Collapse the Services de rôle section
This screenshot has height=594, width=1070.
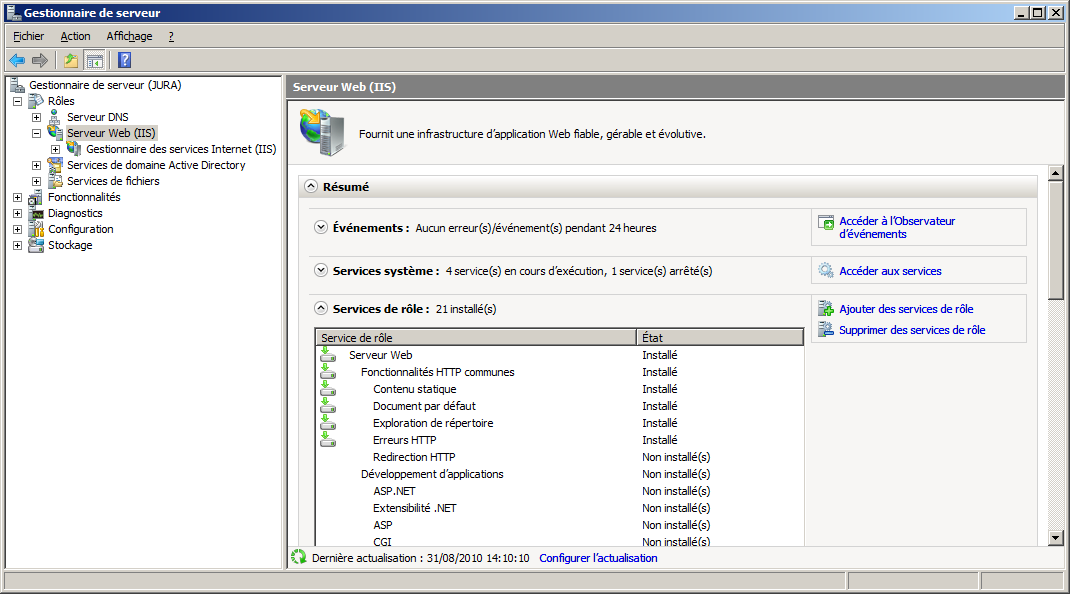pos(321,309)
